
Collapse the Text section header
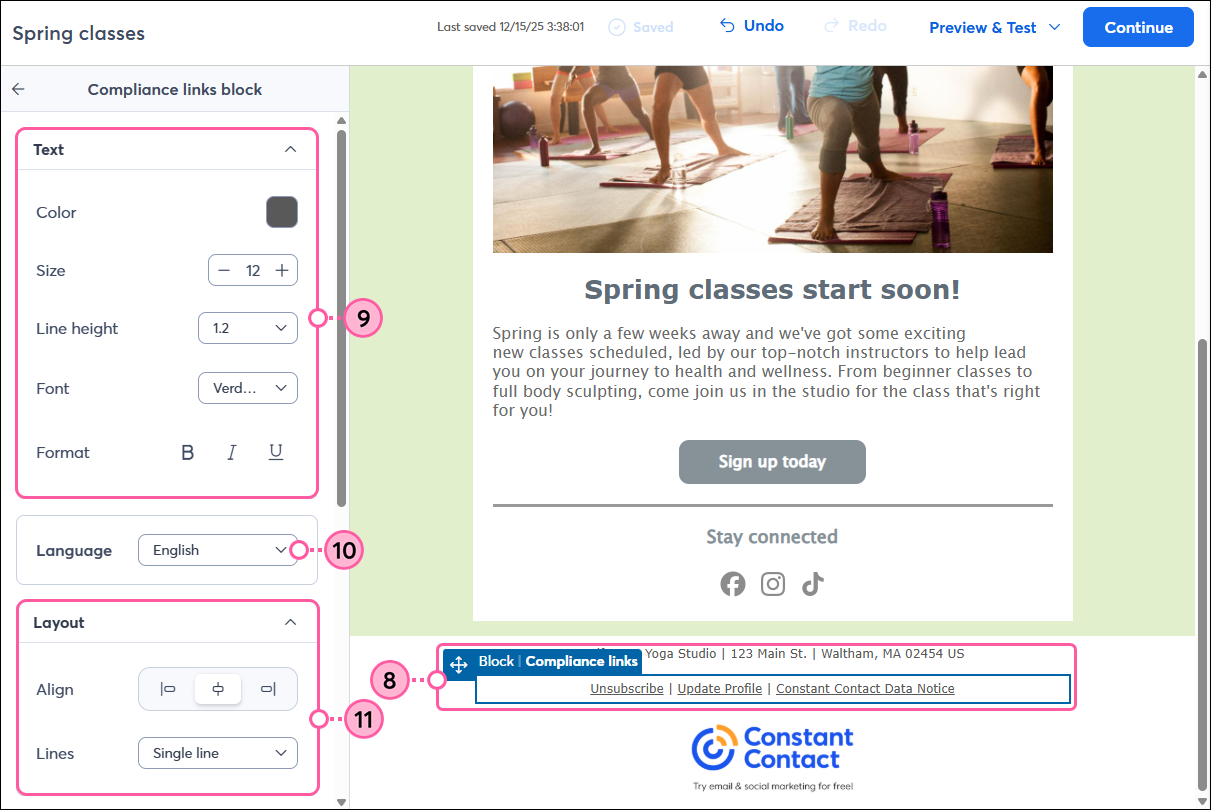click(289, 149)
